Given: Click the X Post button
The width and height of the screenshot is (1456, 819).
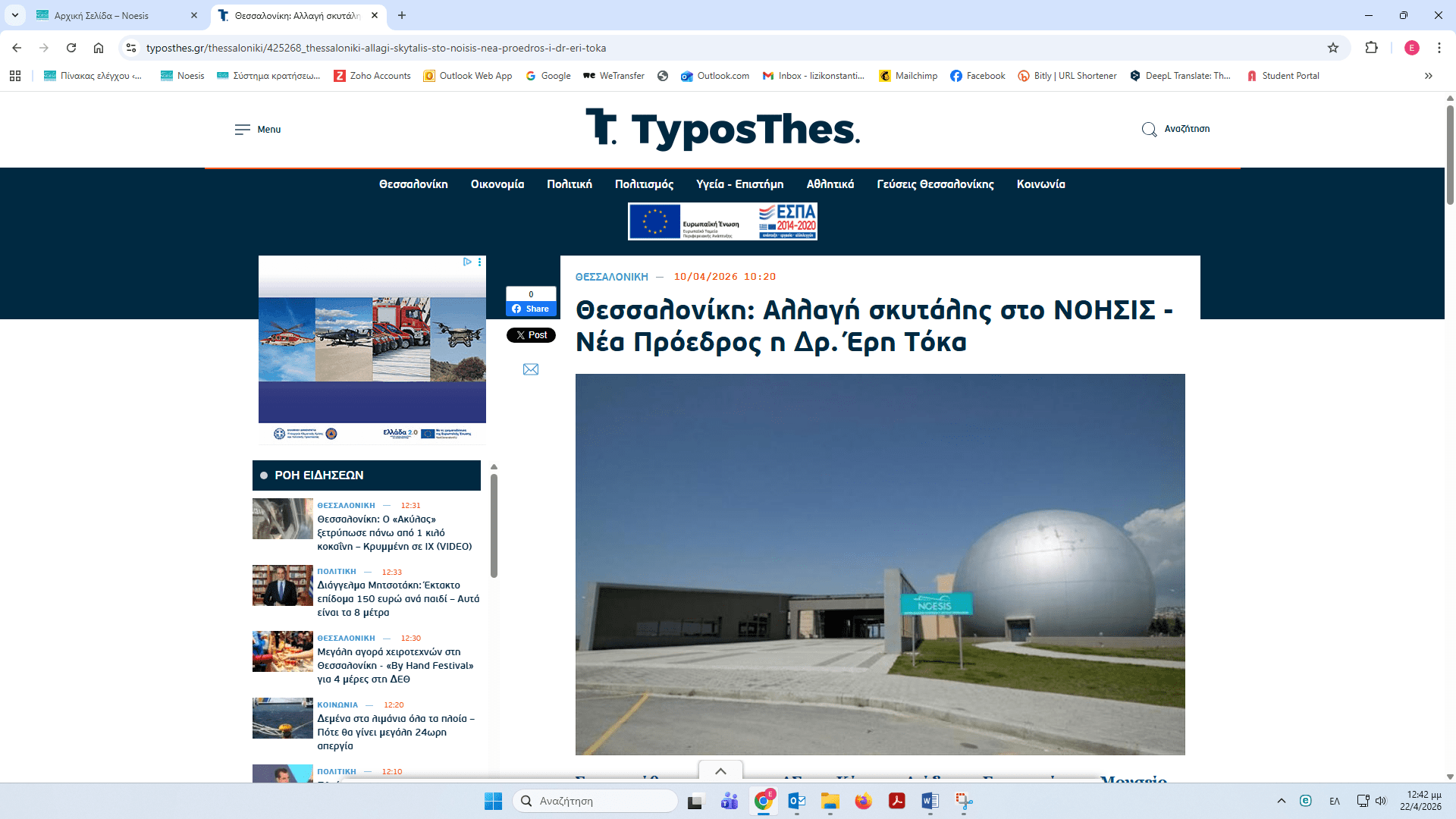Looking at the screenshot, I should [531, 335].
